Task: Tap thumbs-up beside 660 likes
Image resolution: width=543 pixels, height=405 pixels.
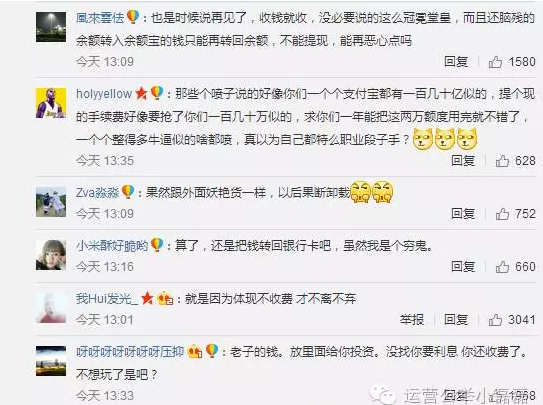Action: coord(502,267)
